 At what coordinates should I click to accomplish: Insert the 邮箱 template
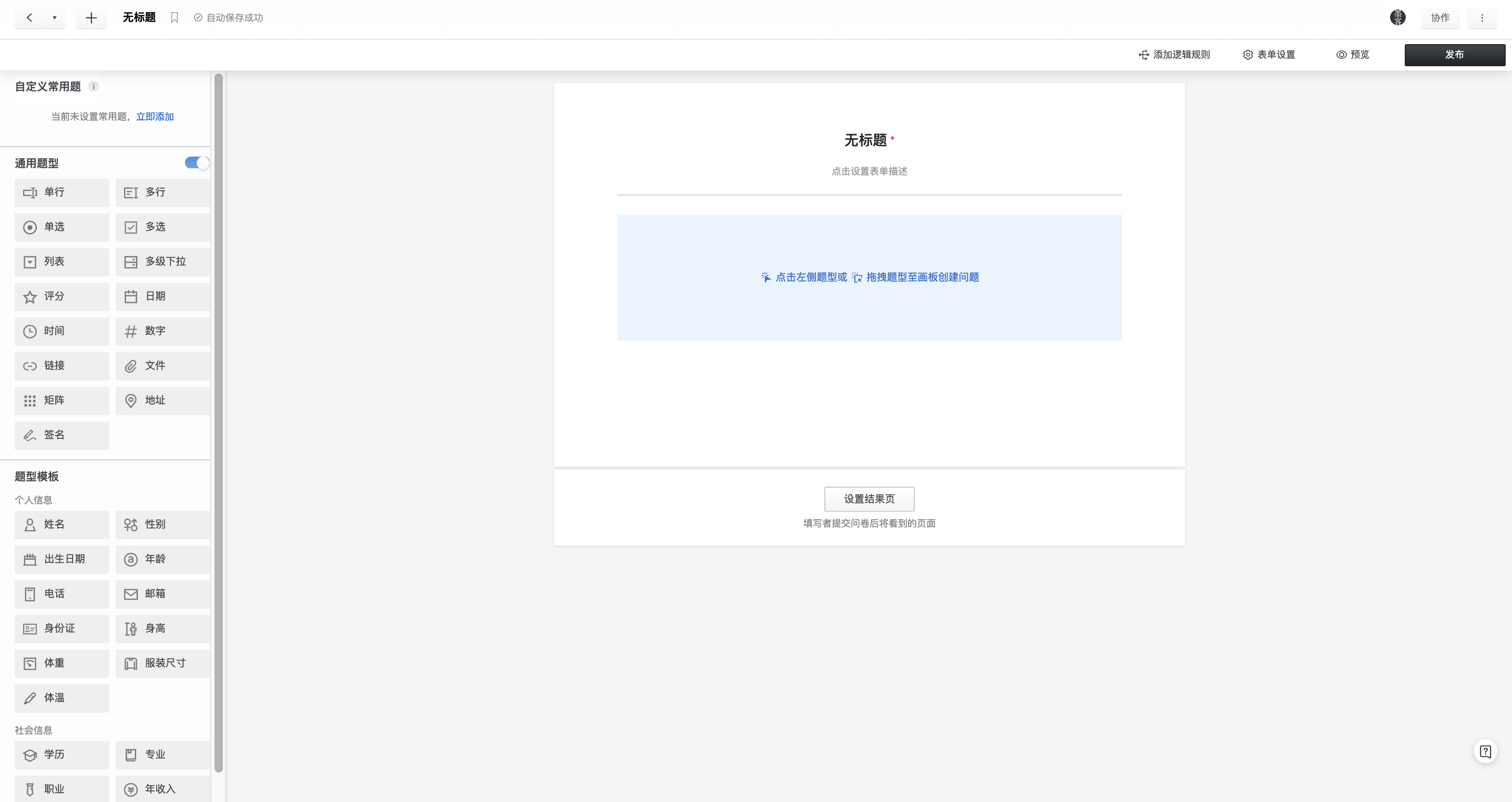(x=162, y=594)
